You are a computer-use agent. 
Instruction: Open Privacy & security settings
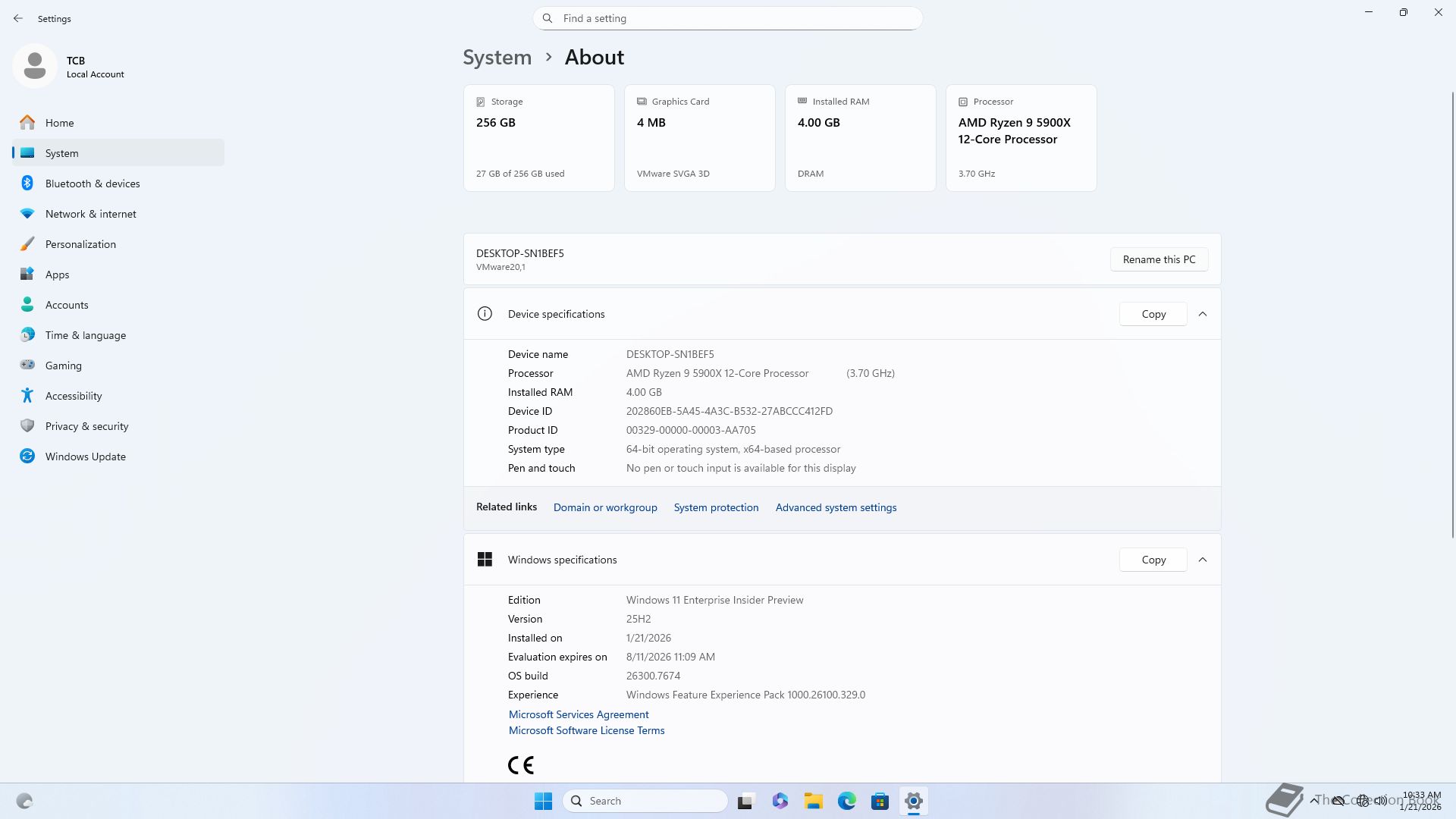(x=86, y=426)
